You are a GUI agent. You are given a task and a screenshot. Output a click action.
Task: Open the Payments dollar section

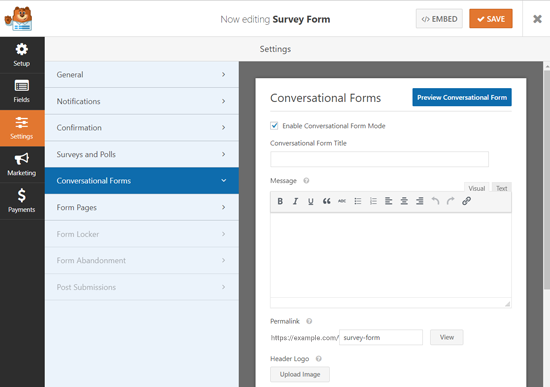point(22,201)
